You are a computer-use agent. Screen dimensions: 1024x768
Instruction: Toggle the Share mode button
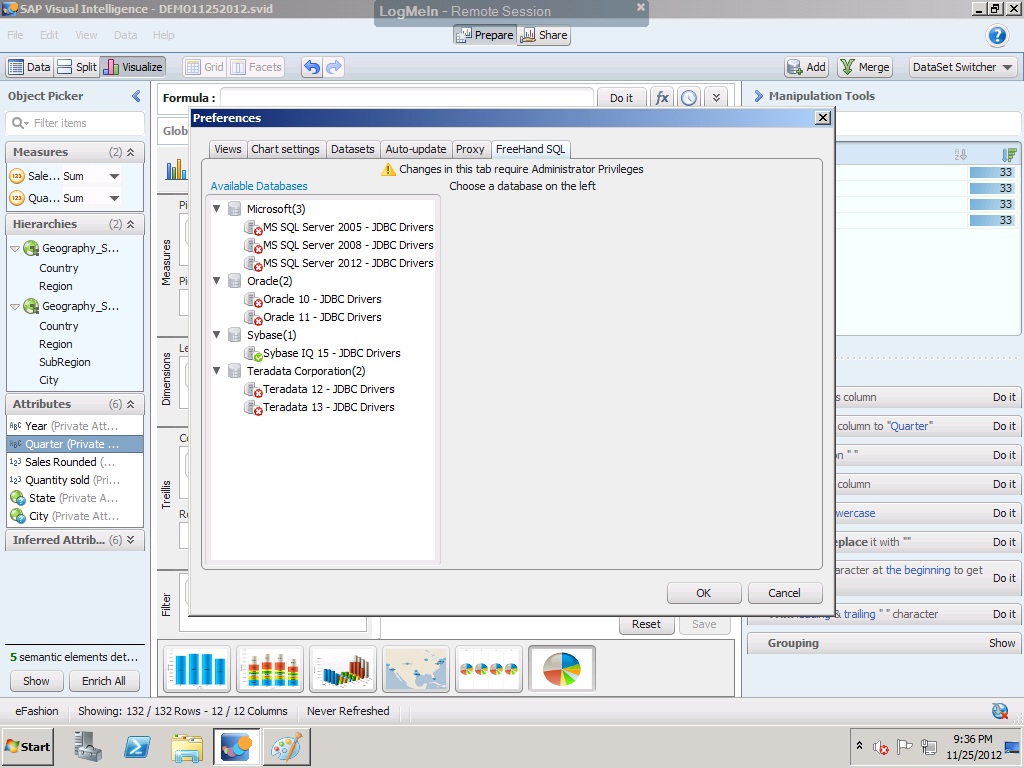pos(543,35)
